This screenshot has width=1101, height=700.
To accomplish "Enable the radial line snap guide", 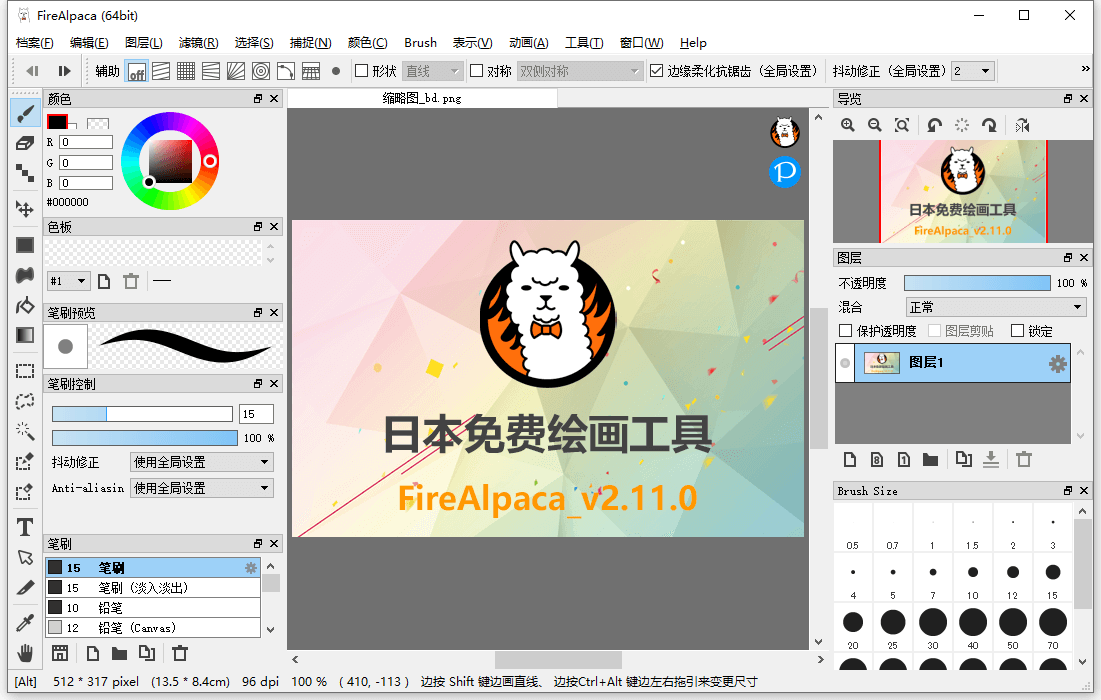I will coord(236,72).
